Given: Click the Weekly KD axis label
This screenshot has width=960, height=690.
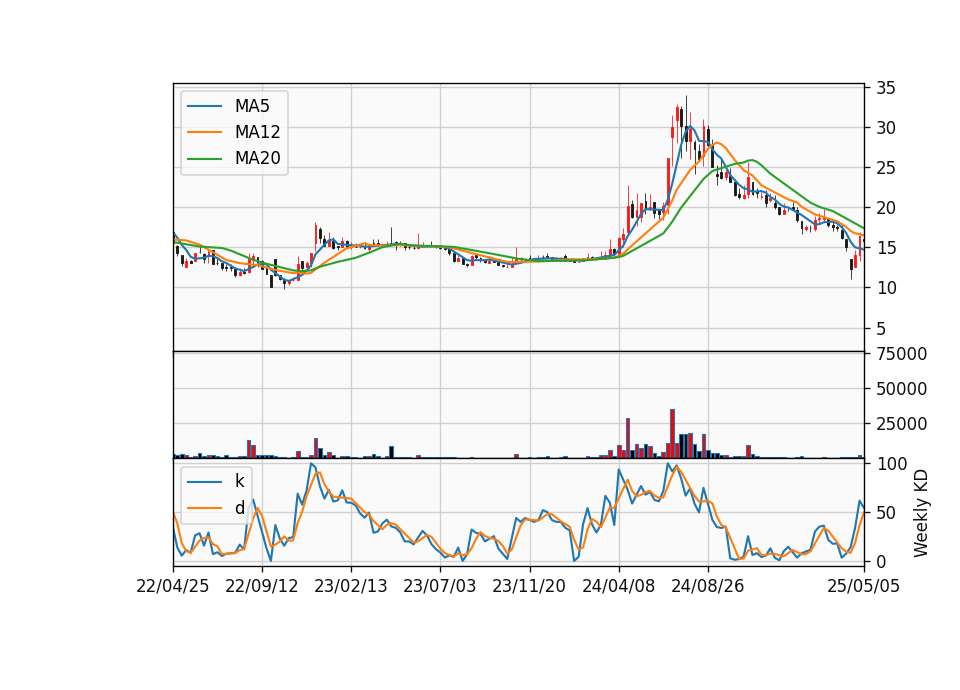Looking at the screenshot, I should click(920, 513).
